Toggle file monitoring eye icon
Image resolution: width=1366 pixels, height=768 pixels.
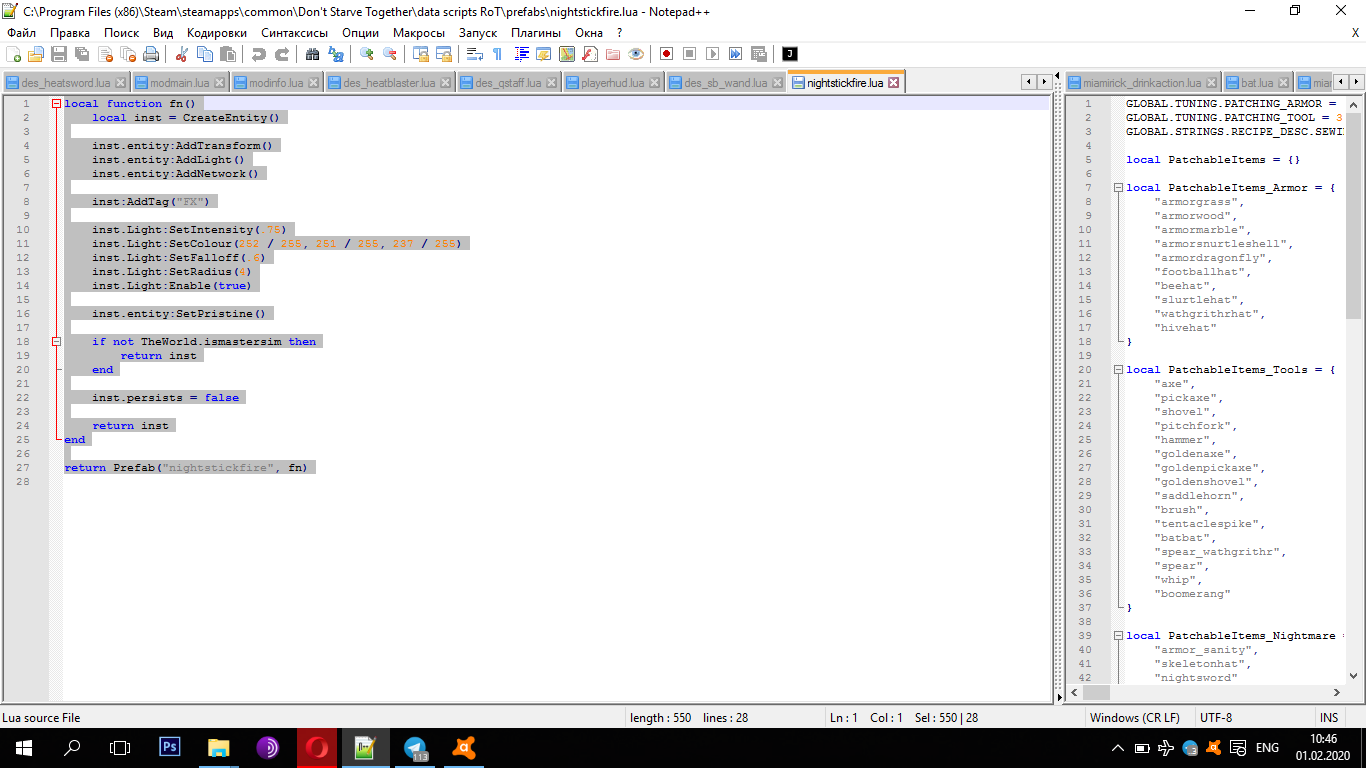tap(635, 54)
